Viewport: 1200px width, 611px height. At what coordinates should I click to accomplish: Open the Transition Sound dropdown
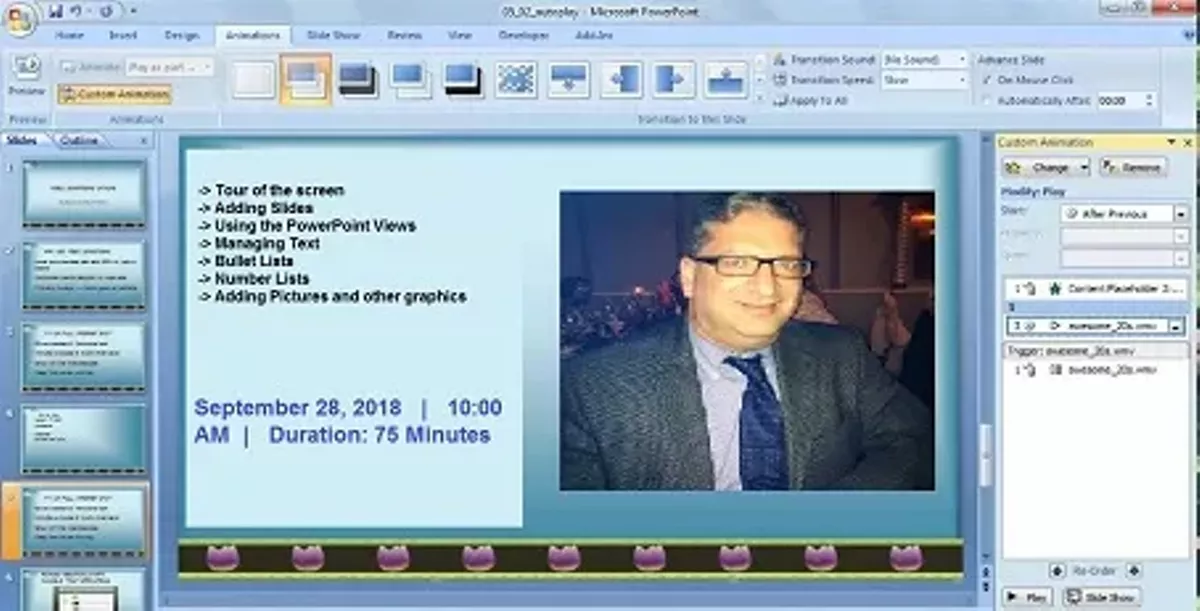coord(963,60)
